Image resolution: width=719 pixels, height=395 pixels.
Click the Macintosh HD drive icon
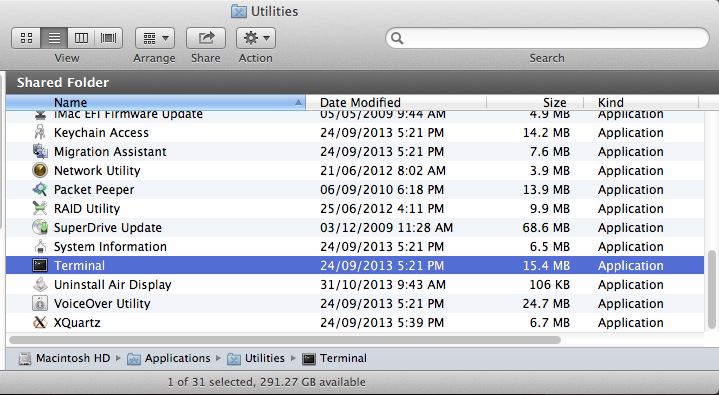point(25,359)
